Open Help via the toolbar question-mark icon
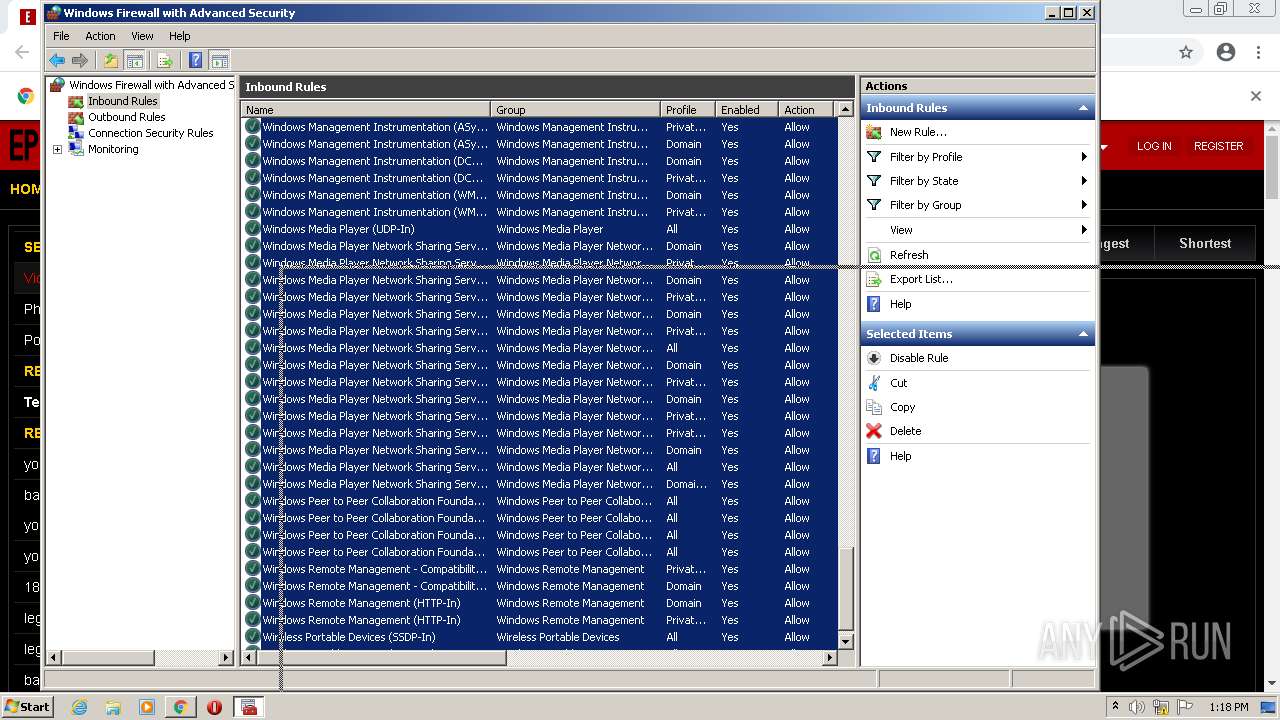 tap(196, 61)
